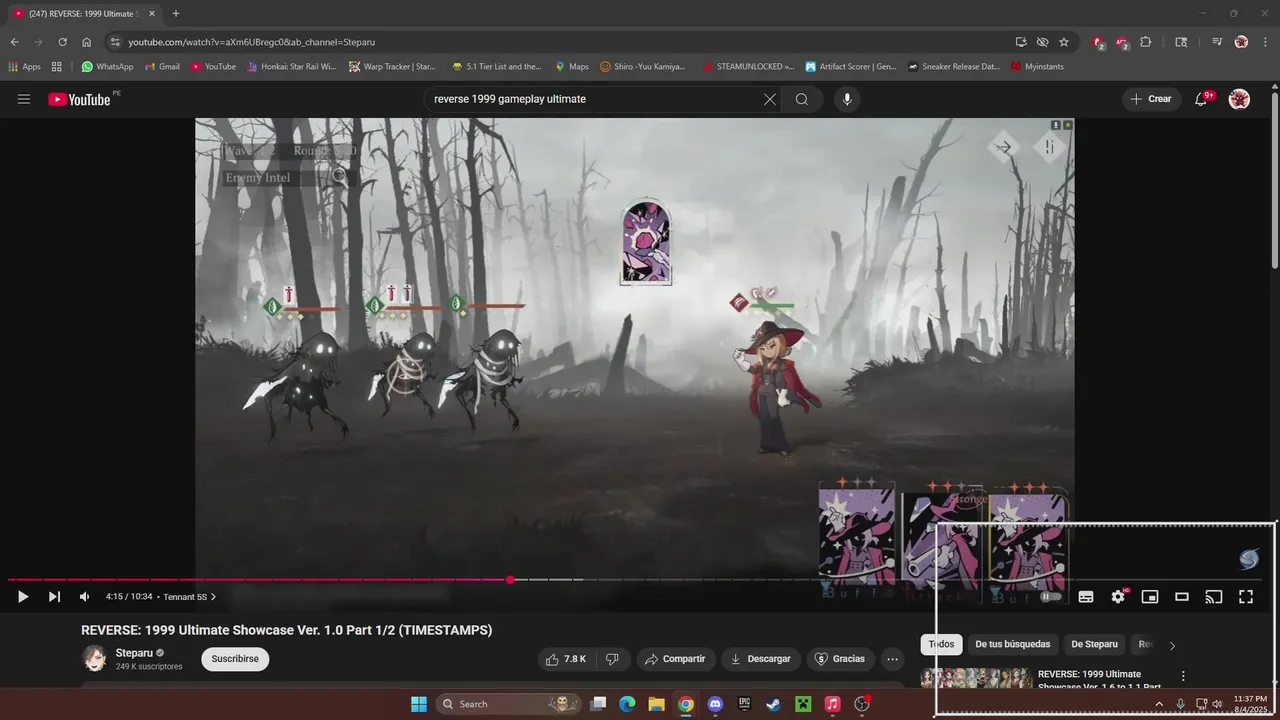Launch File Explorer from taskbar
Image resolution: width=1280 pixels, height=720 pixels.
656,704
